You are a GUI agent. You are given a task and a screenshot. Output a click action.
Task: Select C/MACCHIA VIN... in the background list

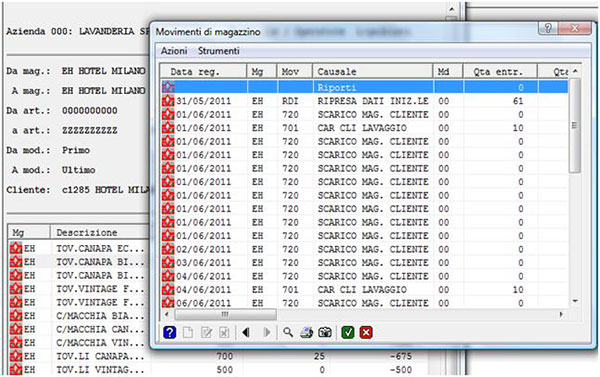(x=101, y=343)
